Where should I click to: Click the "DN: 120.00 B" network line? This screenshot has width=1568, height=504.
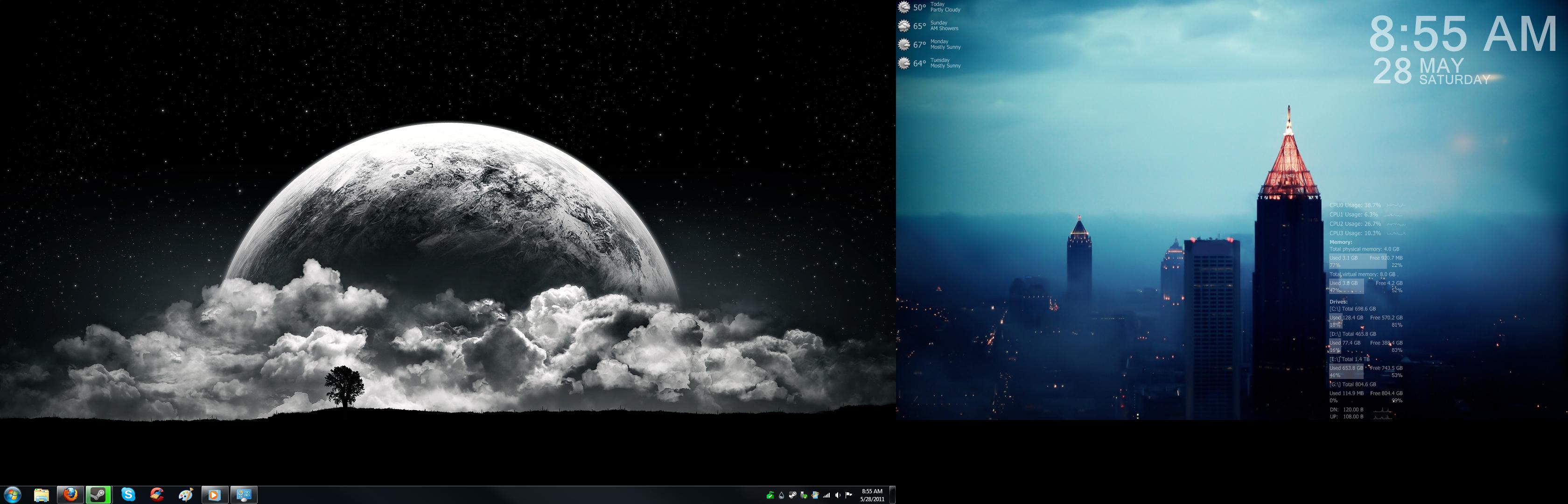tap(1347, 410)
